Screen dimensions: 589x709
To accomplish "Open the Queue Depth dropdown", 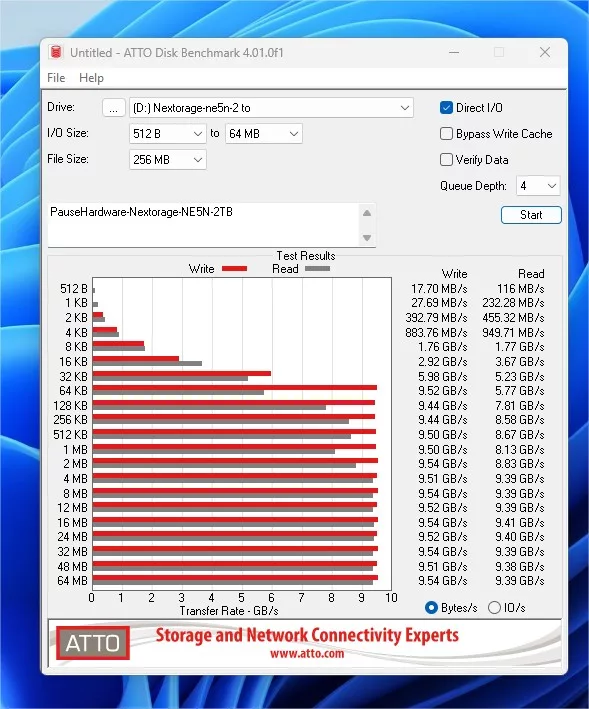I will pyautogui.click(x=538, y=186).
